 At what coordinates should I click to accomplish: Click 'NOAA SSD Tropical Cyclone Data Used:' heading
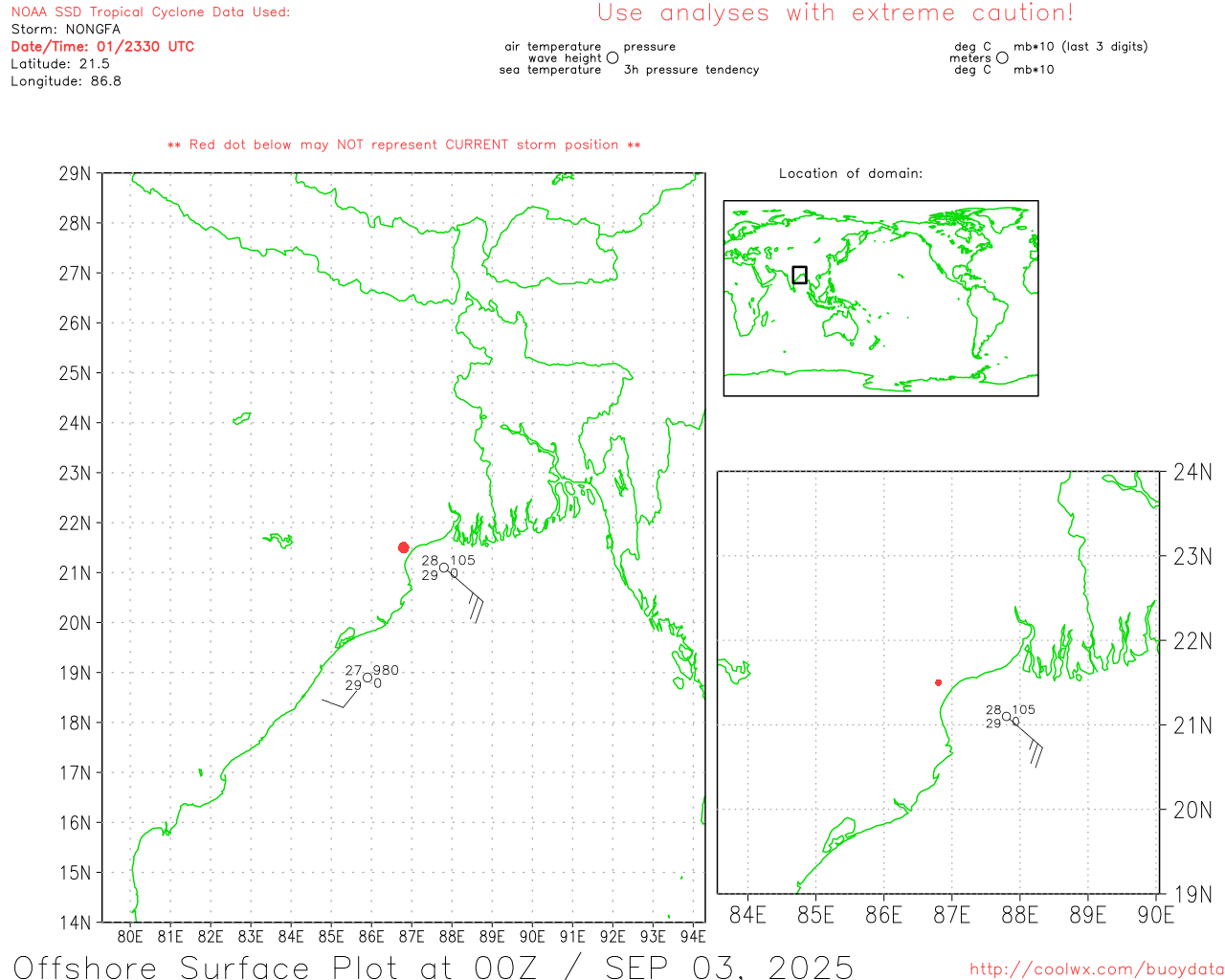point(150,12)
